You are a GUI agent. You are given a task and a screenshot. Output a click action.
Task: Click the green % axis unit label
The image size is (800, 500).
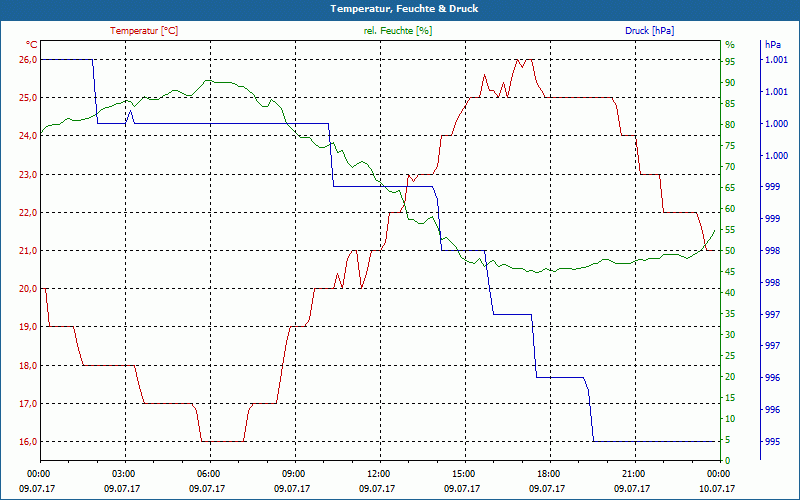click(730, 45)
